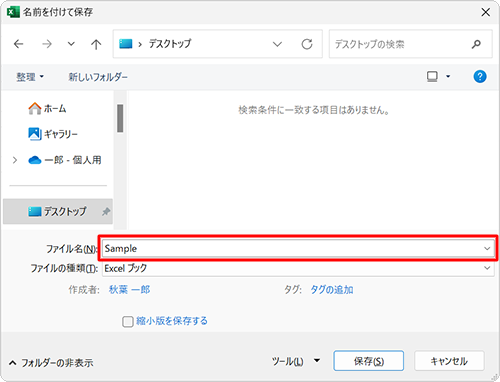Go up one folder level

96,44
